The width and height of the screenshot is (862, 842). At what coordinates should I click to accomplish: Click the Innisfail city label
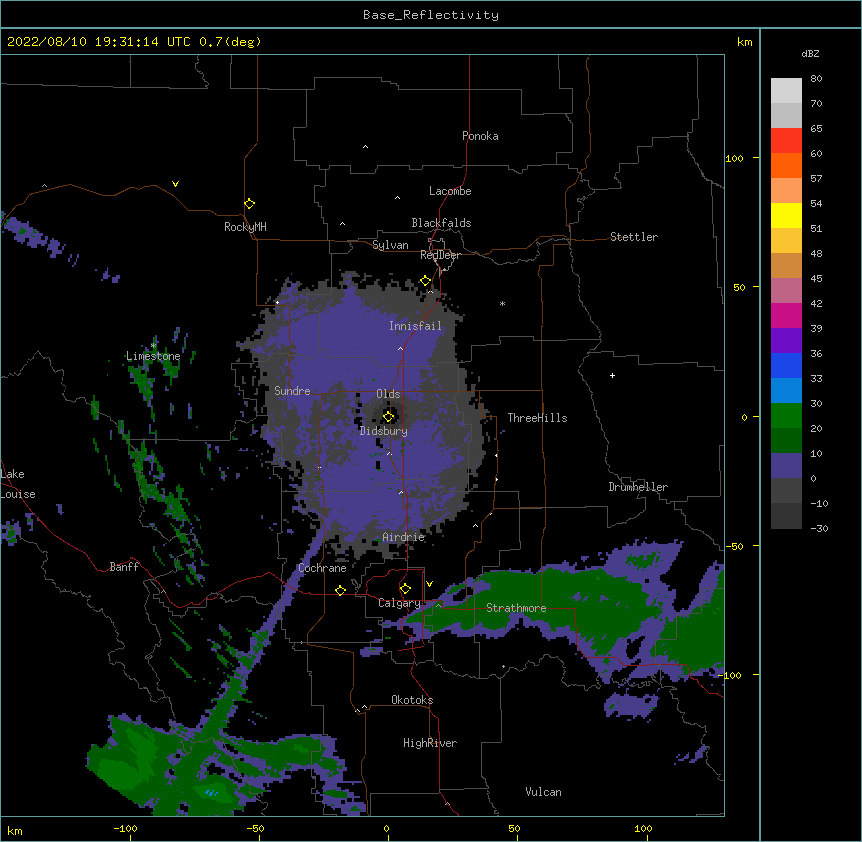point(415,326)
